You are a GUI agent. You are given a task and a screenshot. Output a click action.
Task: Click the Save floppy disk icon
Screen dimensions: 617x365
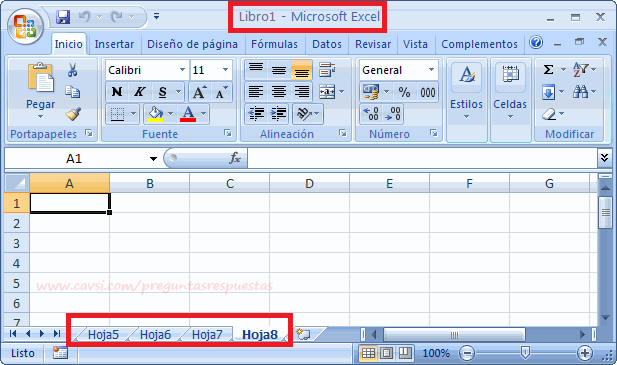[x=63, y=17]
